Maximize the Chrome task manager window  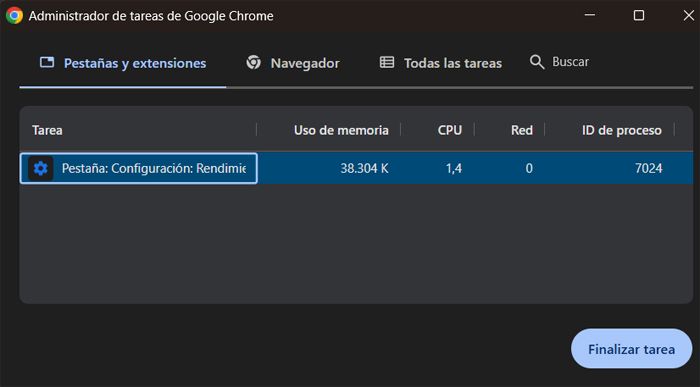click(639, 15)
